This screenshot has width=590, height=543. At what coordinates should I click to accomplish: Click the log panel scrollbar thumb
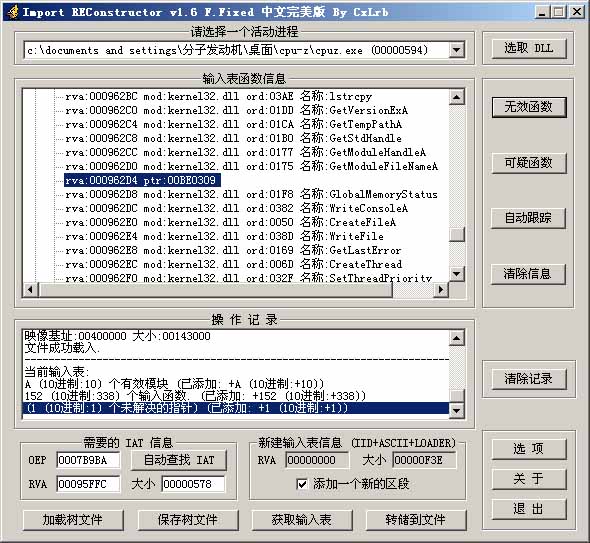[x=457, y=395]
